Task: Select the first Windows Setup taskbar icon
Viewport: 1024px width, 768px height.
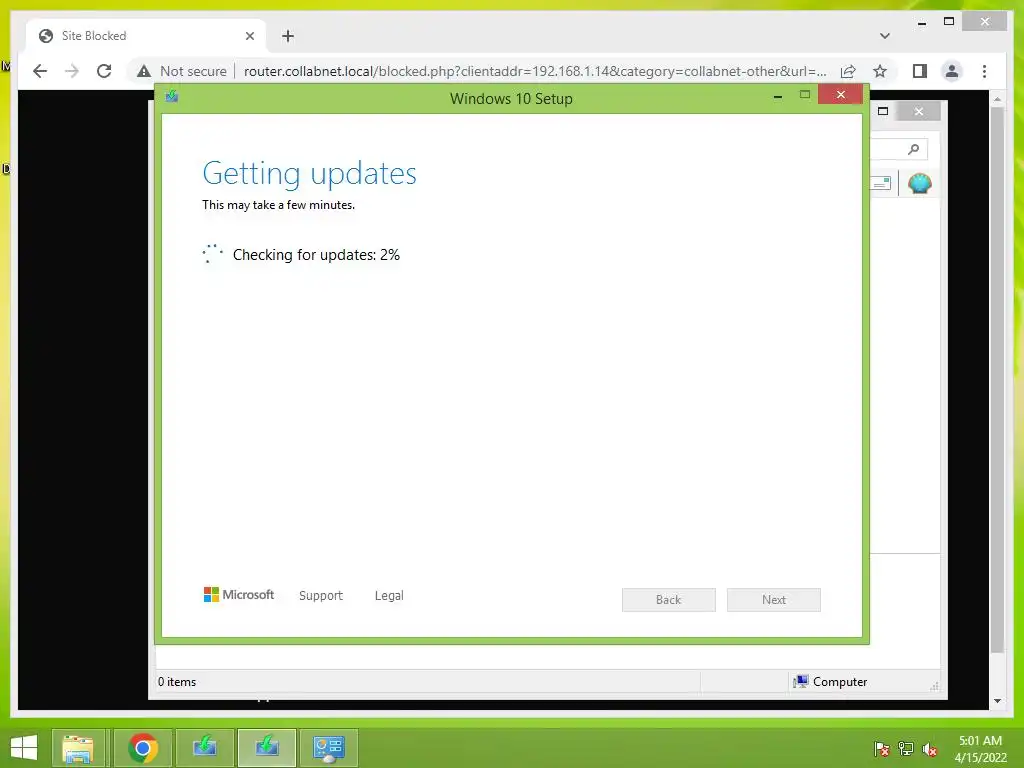Action: point(204,748)
